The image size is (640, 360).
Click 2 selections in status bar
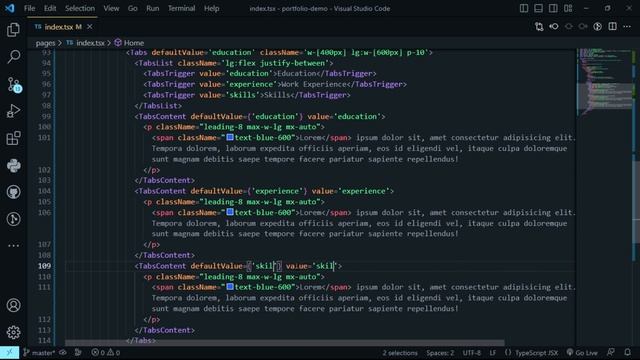coord(400,353)
